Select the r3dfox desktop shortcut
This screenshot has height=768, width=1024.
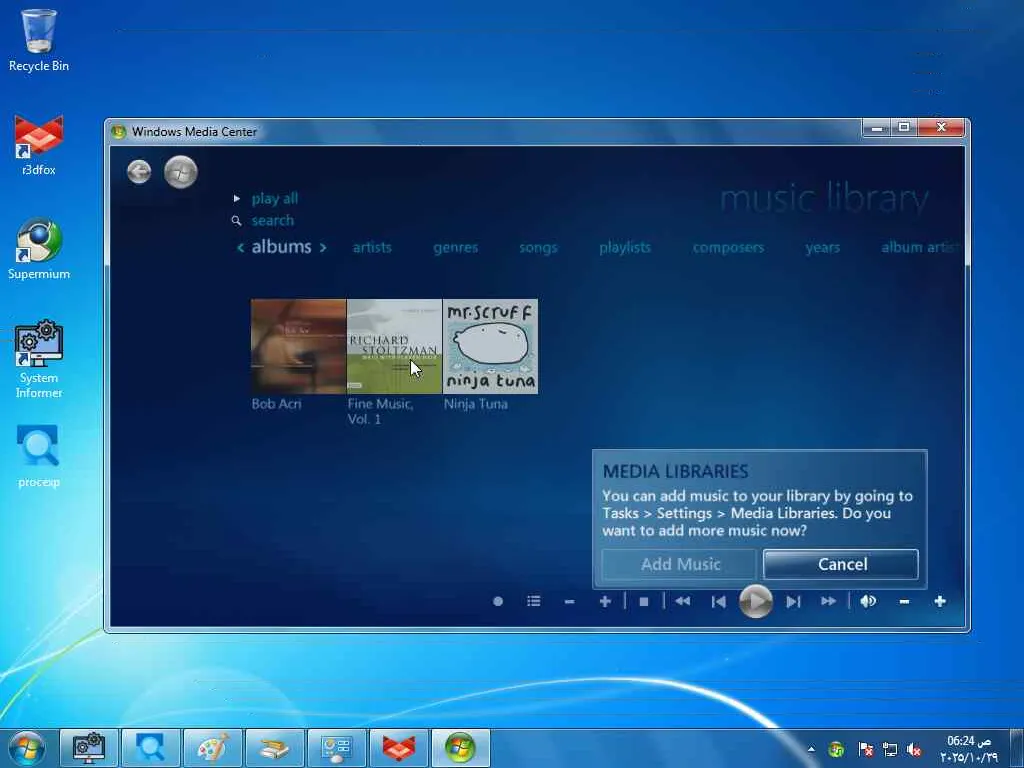39,145
